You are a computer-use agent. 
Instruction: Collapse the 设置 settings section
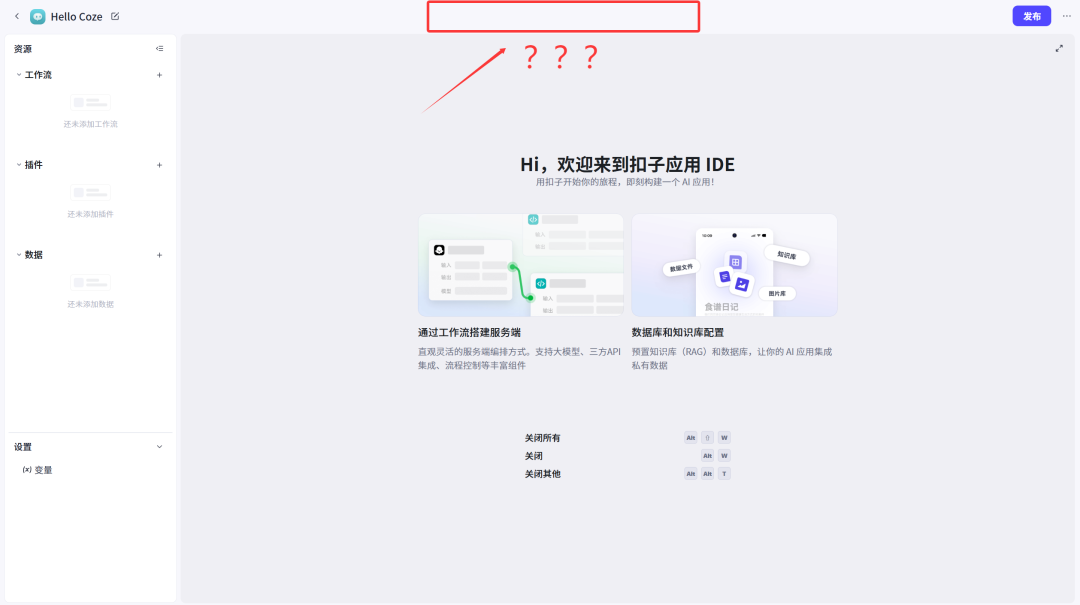159,447
